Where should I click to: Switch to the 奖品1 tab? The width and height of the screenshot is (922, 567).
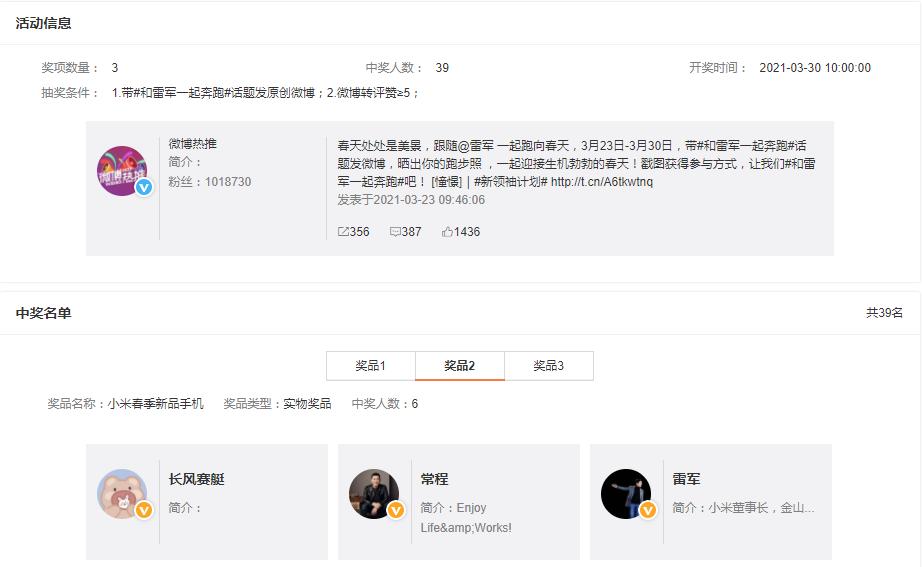point(370,366)
